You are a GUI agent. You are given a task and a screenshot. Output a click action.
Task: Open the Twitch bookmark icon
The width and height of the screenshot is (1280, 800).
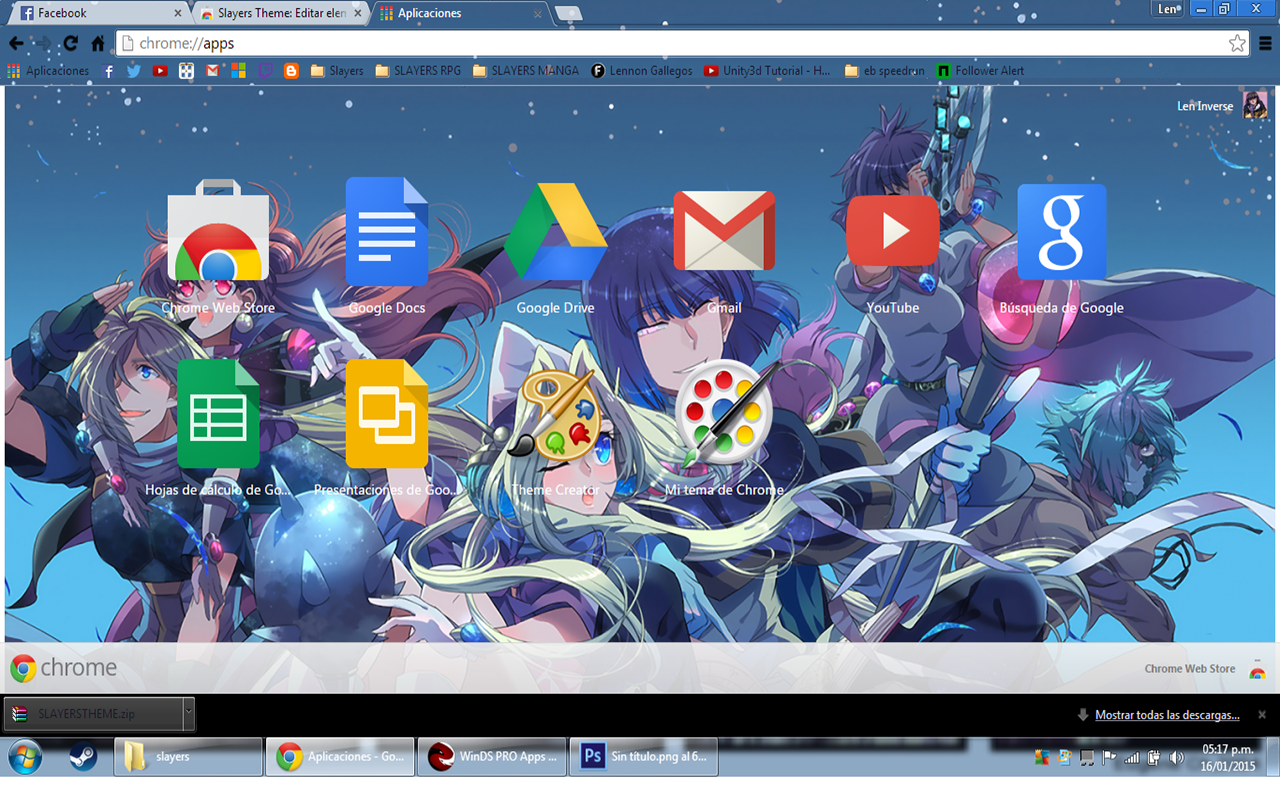click(x=265, y=71)
